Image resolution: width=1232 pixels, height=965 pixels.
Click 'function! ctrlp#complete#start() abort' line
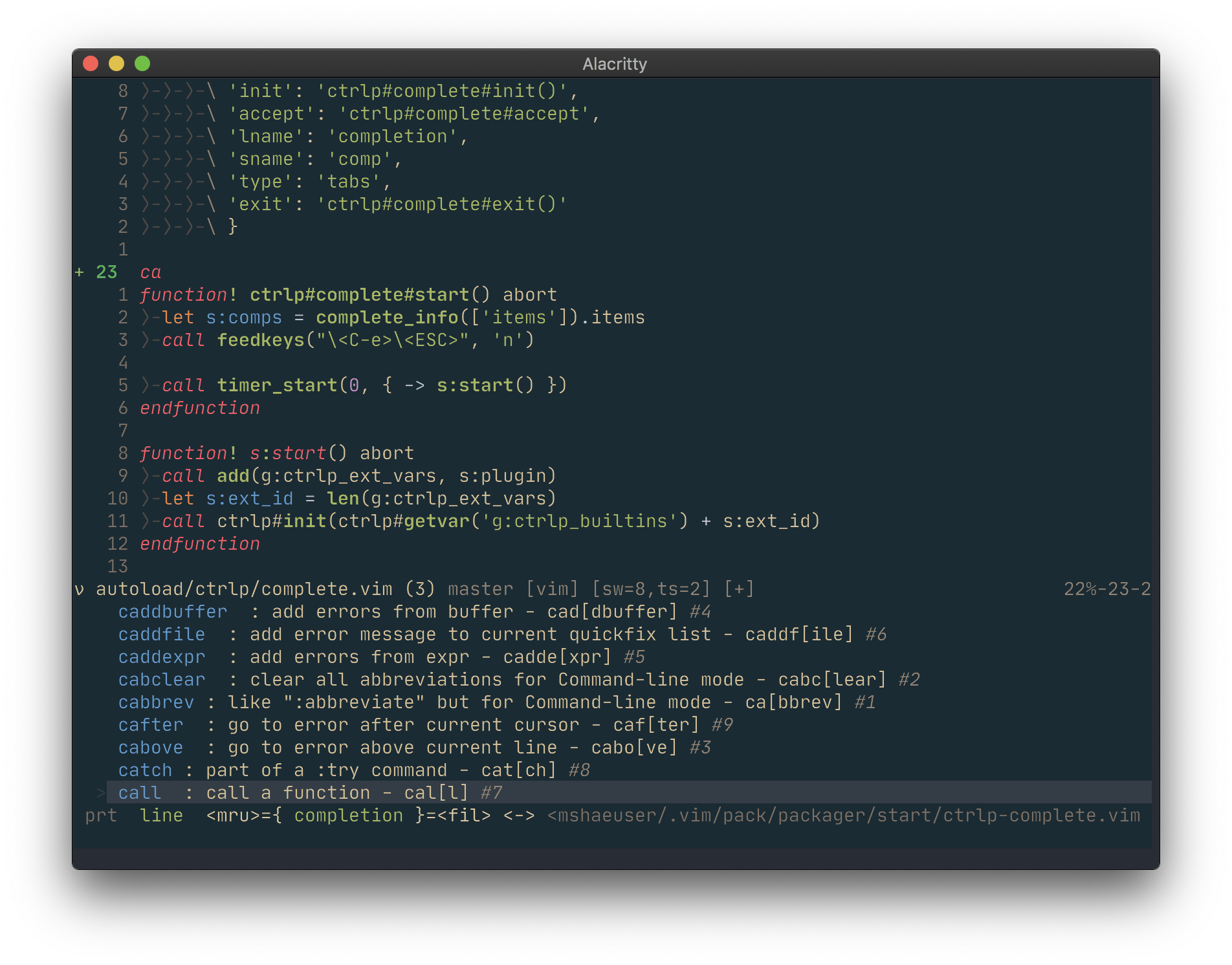point(348,295)
